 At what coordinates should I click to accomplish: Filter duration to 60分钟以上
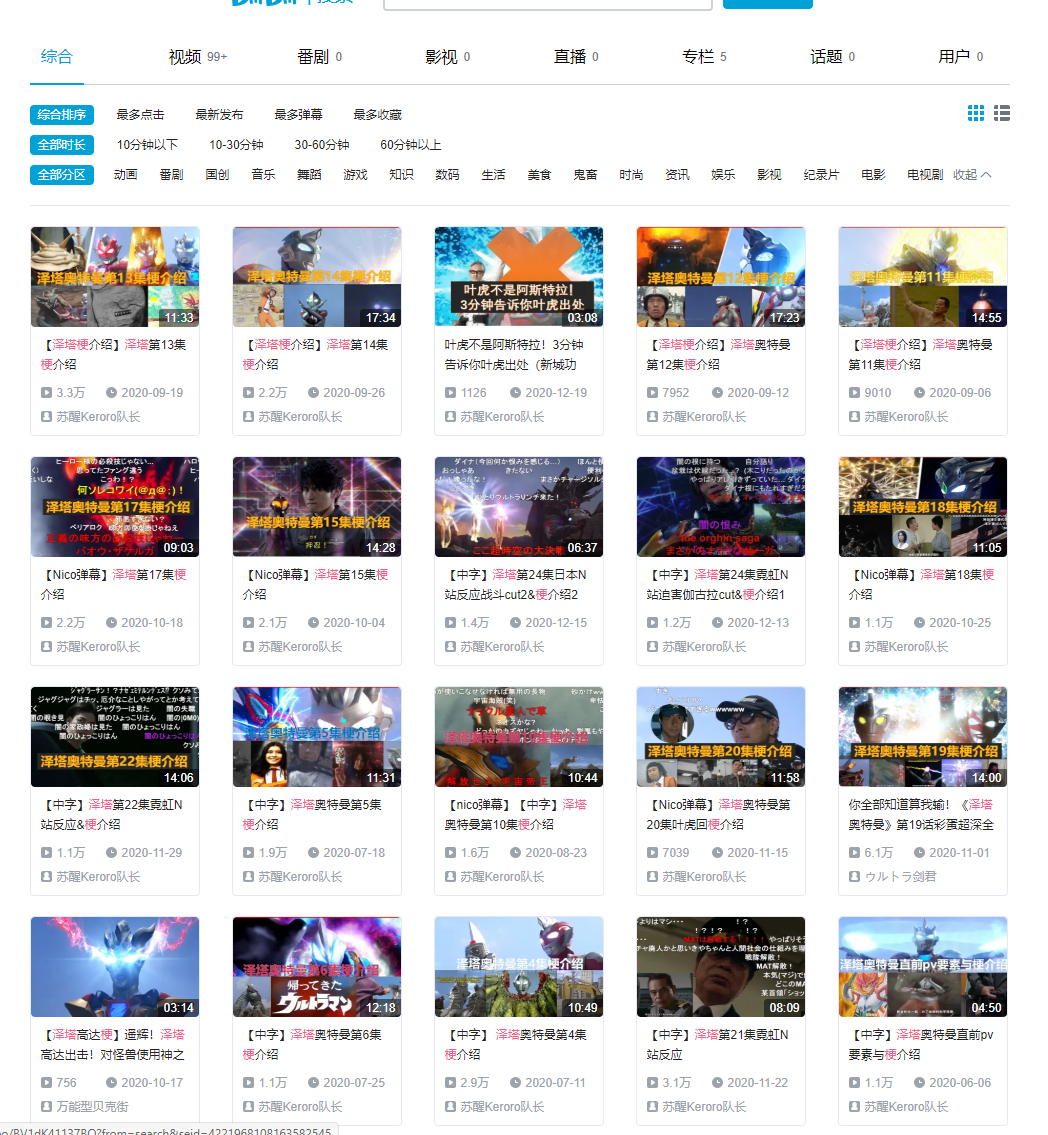[x=410, y=145]
